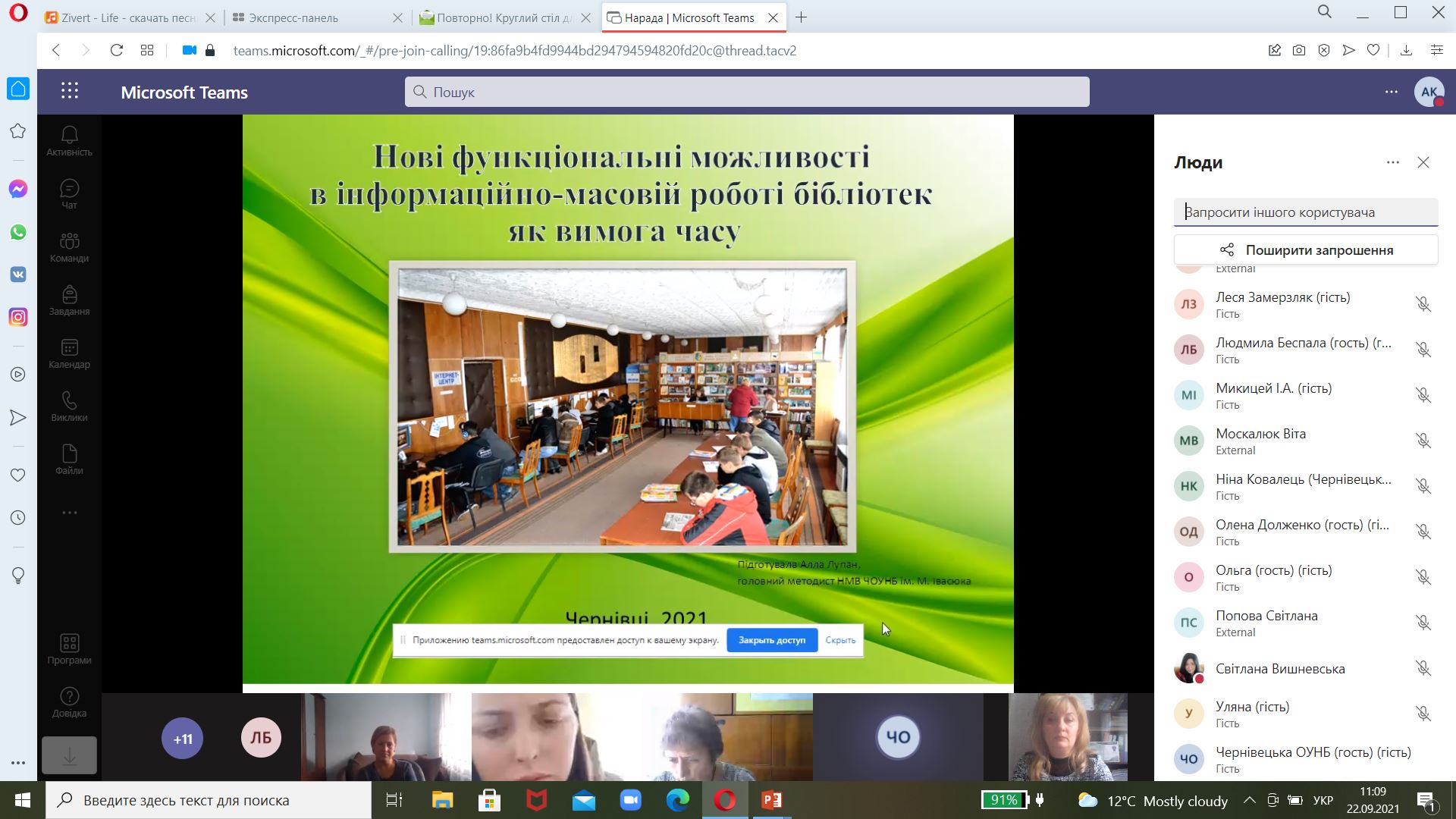Click the Поширити запрошення button
1456x819 pixels.
1305,250
